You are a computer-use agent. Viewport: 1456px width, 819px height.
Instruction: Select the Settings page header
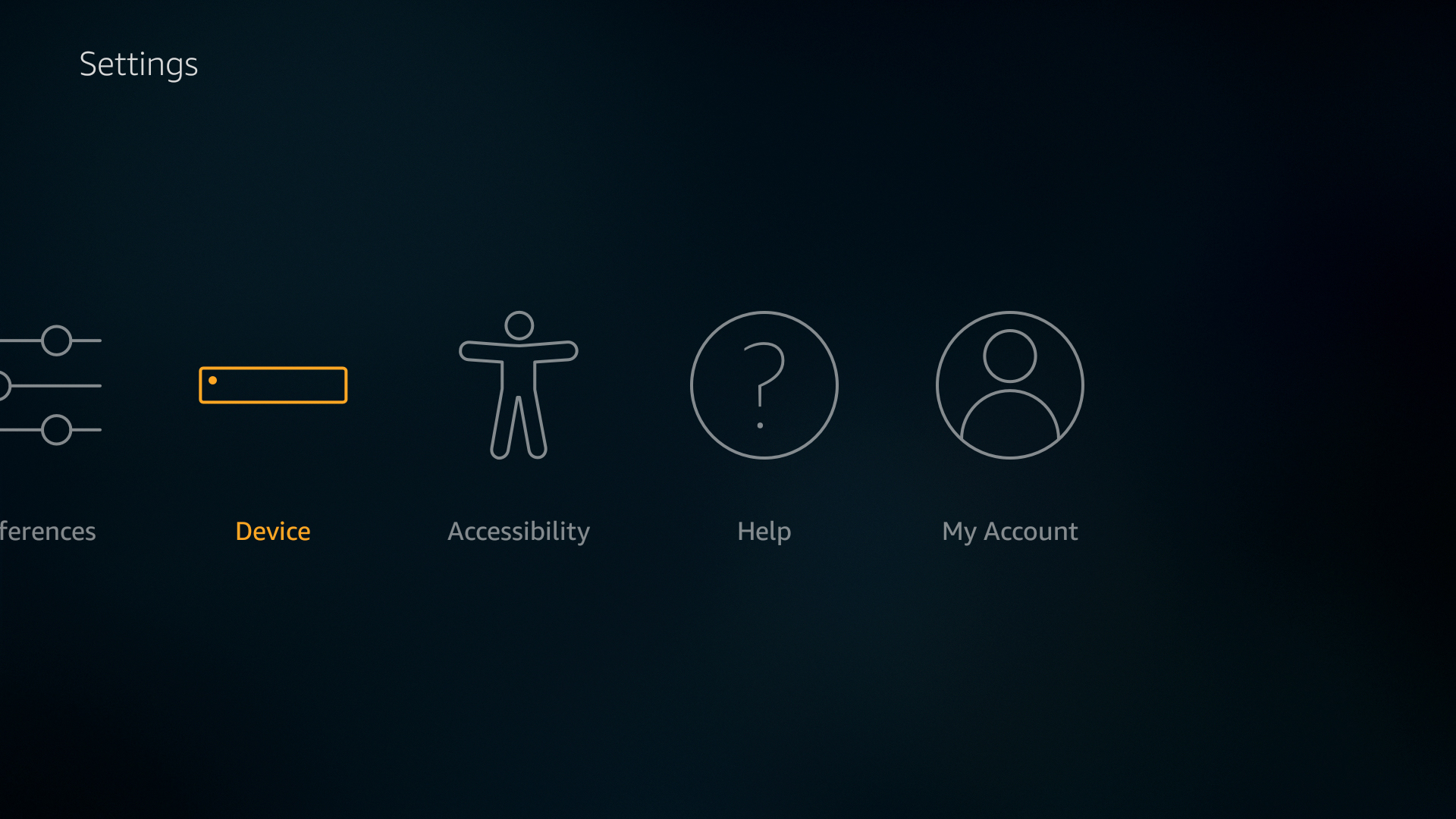click(x=139, y=63)
